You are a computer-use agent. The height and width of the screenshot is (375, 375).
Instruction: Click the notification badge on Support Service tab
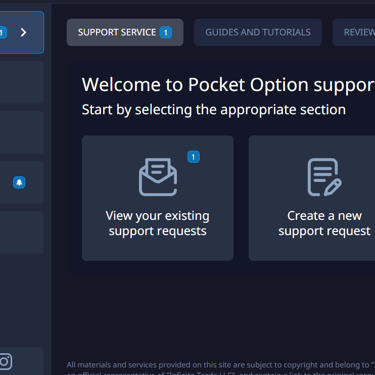click(x=166, y=32)
